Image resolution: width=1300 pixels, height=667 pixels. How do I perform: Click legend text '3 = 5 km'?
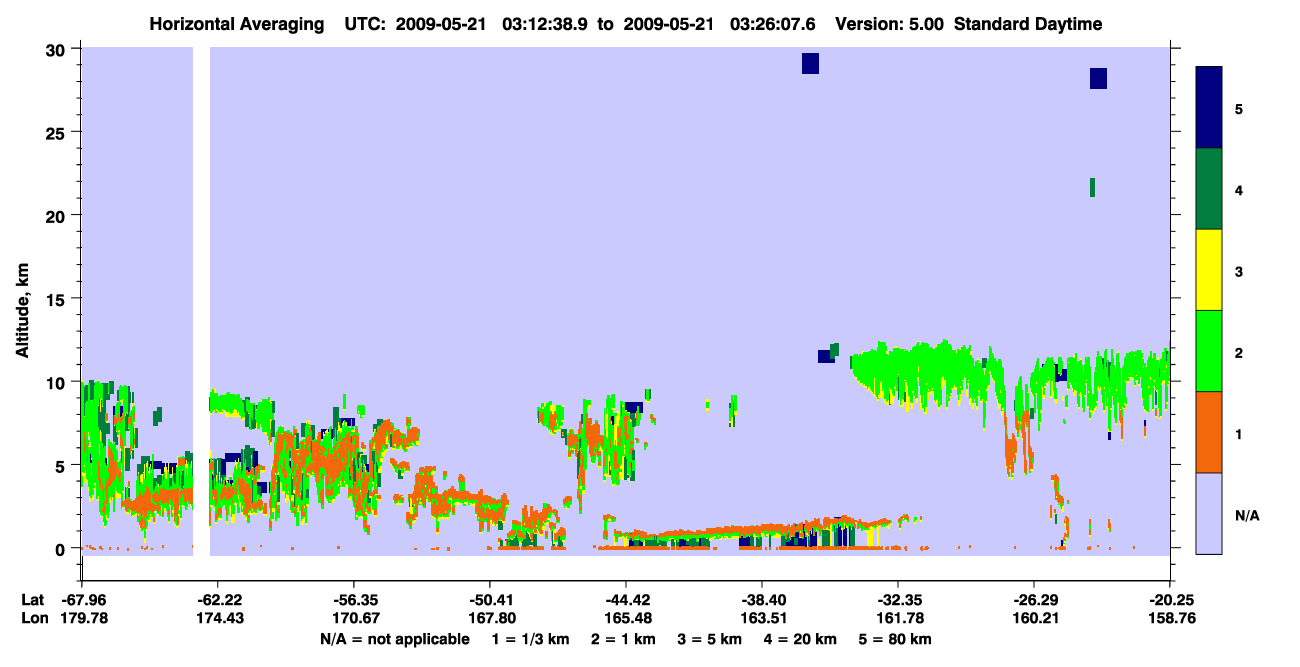(710, 639)
